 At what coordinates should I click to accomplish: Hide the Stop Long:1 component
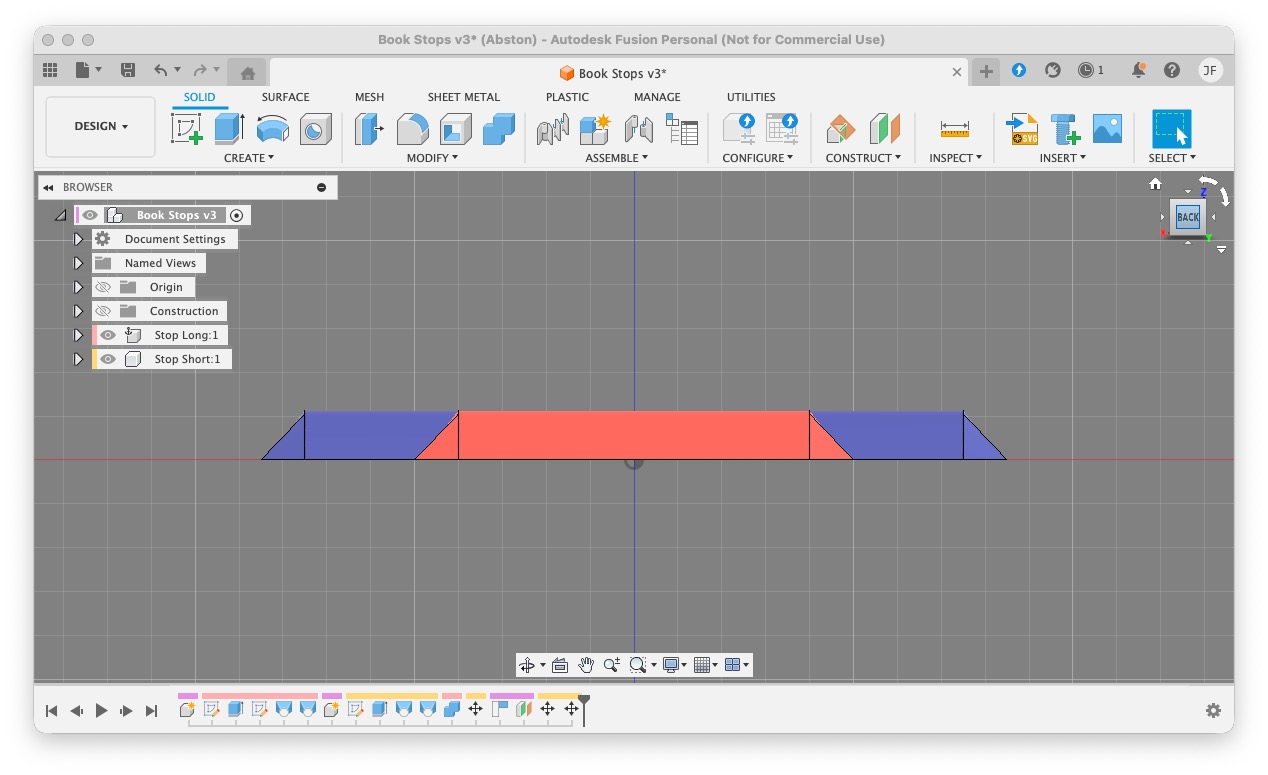coord(108,335)
